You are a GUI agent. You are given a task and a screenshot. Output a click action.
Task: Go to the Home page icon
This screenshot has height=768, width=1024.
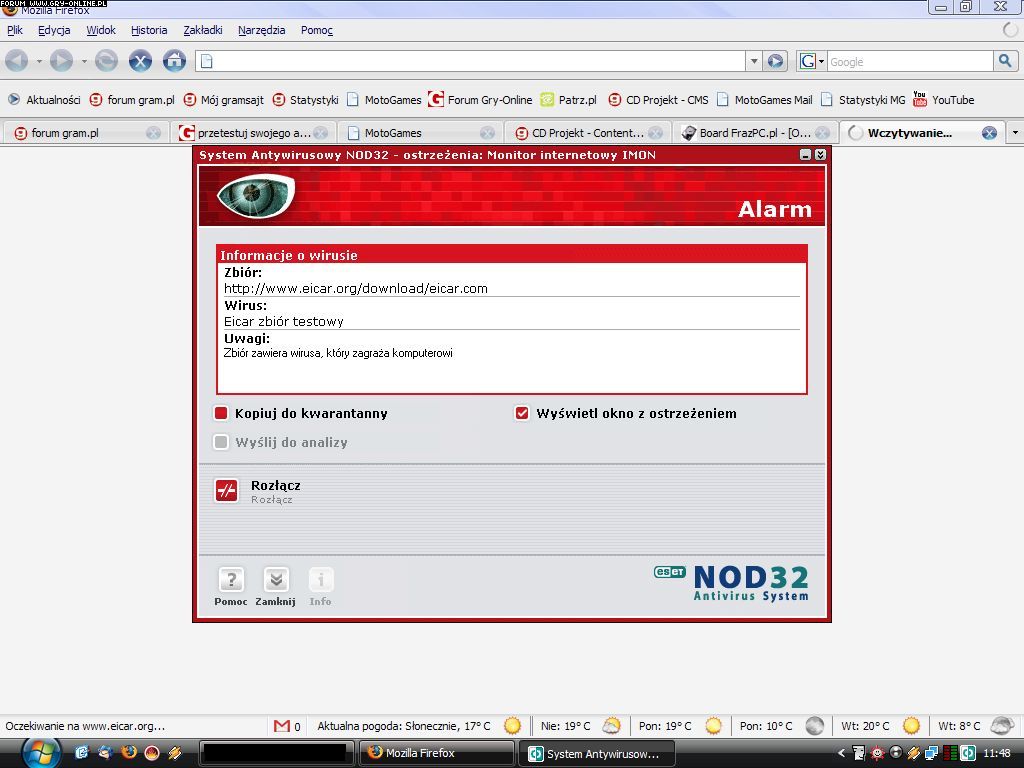point(174,61)
